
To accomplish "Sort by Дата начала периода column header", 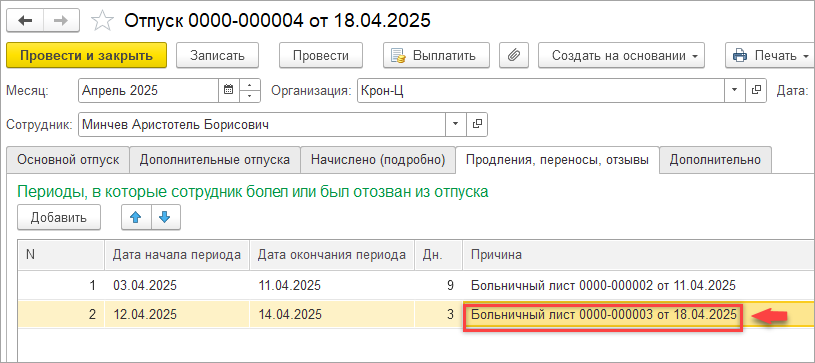I will coord(177,255).
